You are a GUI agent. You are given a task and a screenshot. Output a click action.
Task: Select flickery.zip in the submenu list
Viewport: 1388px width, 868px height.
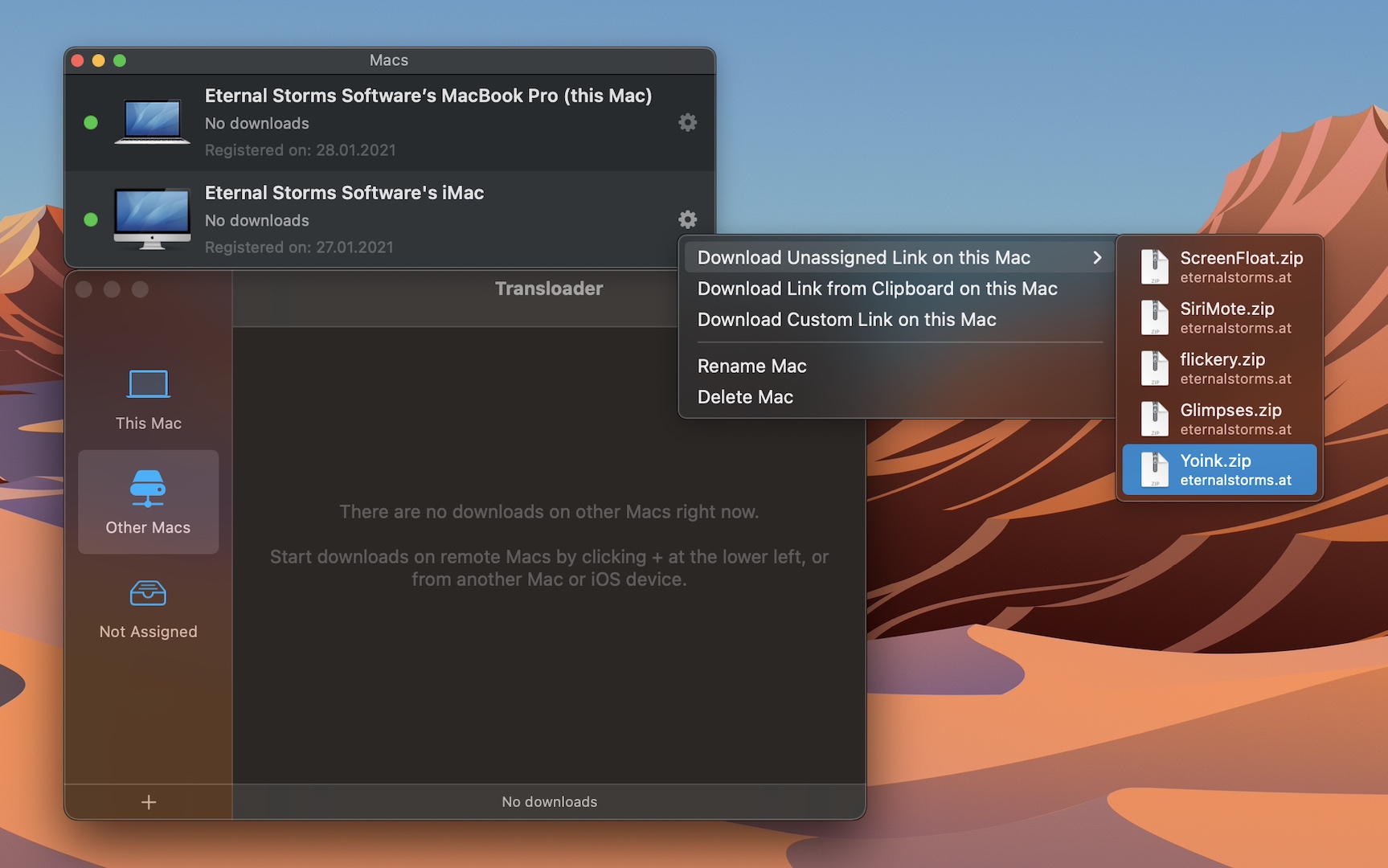(1222, 367)
